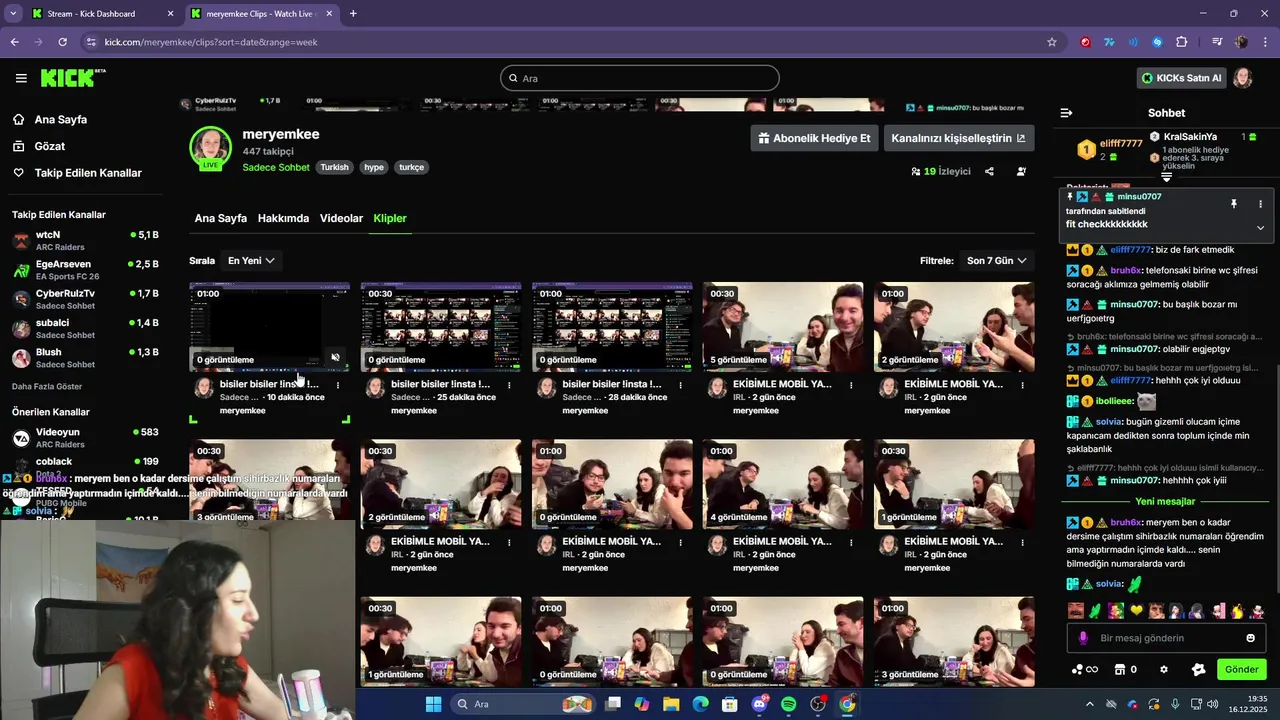1280x720 pixels.
Task: Send the chat message with Gönder
Action: click(1241, 669)
